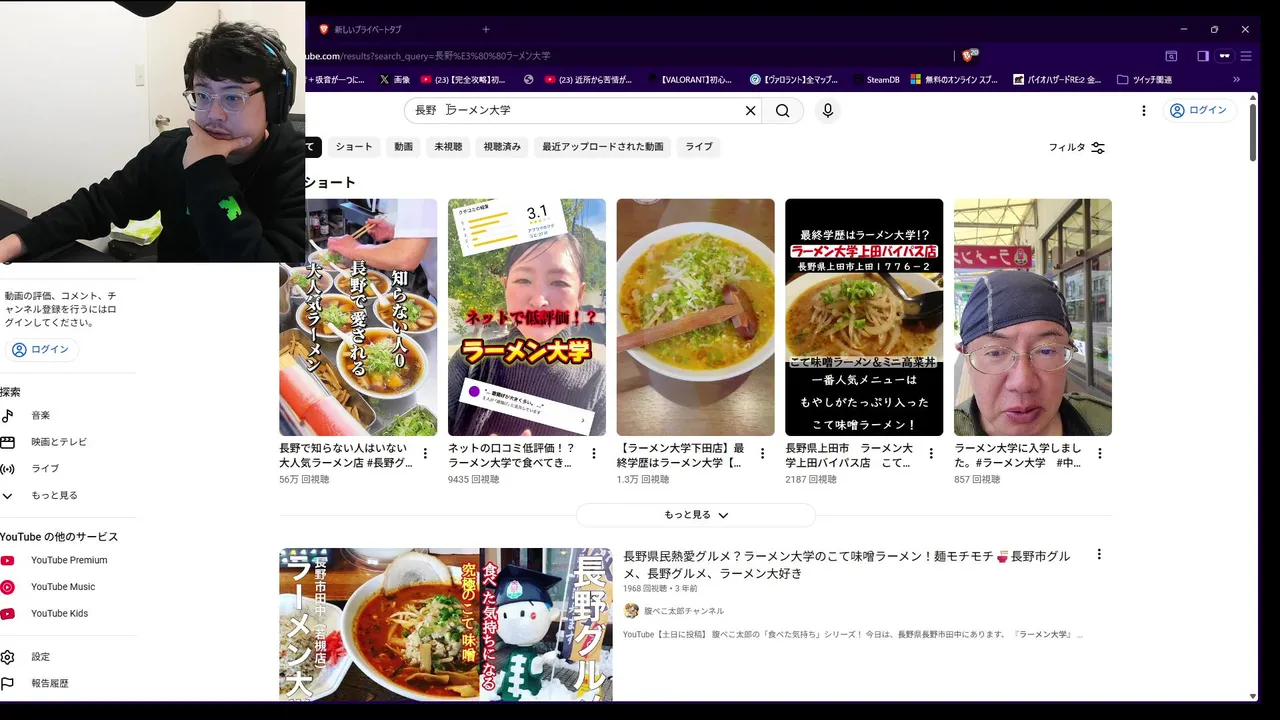Open options for ネットの口コミ低評価 short
1280x720 pixels.
click(594, 453)
